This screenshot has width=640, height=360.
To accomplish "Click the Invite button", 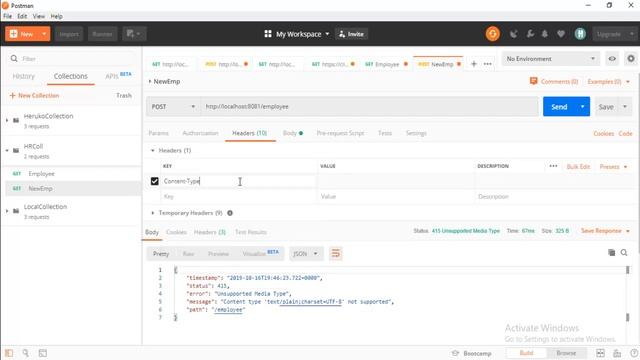I will point(351,34).
